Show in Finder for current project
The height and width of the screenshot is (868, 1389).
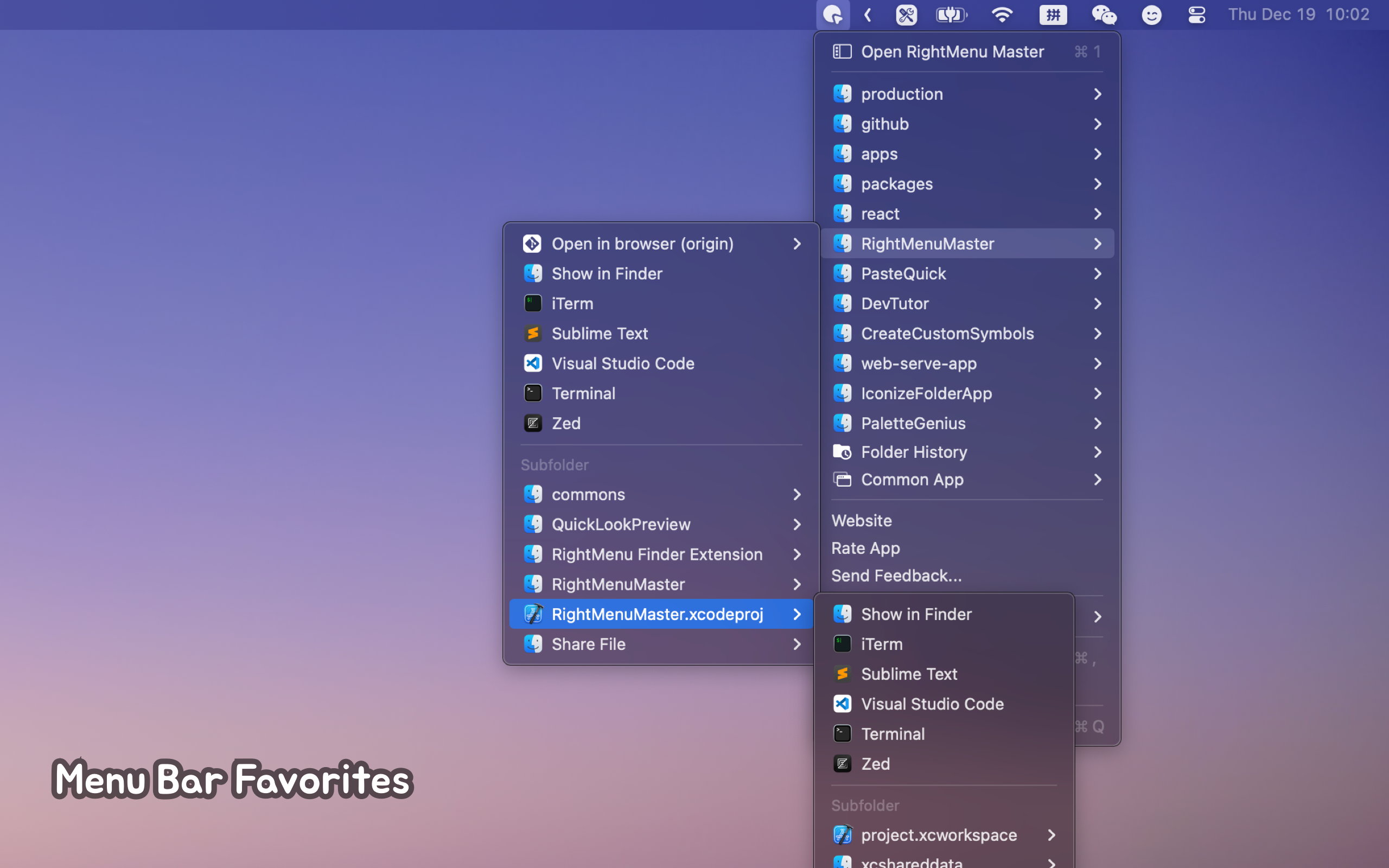[x=916, y=613]
